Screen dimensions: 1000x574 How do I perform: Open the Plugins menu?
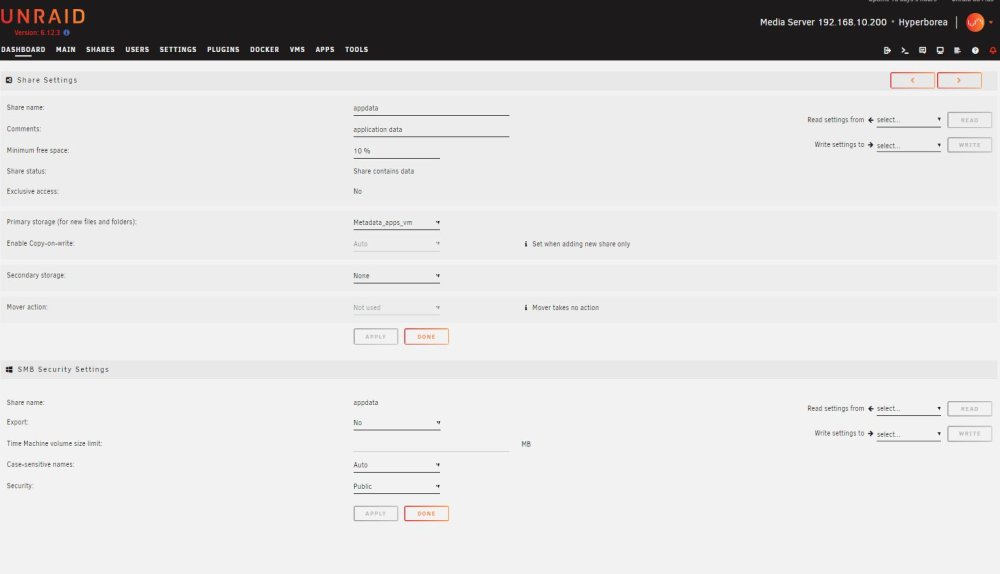pyautogui.click(x=223, y=50)
